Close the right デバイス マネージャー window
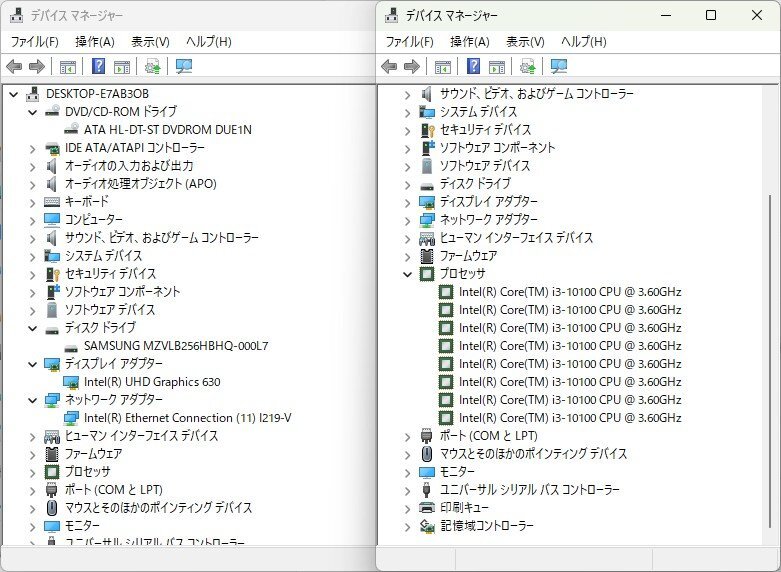 [x=757, y=15]
